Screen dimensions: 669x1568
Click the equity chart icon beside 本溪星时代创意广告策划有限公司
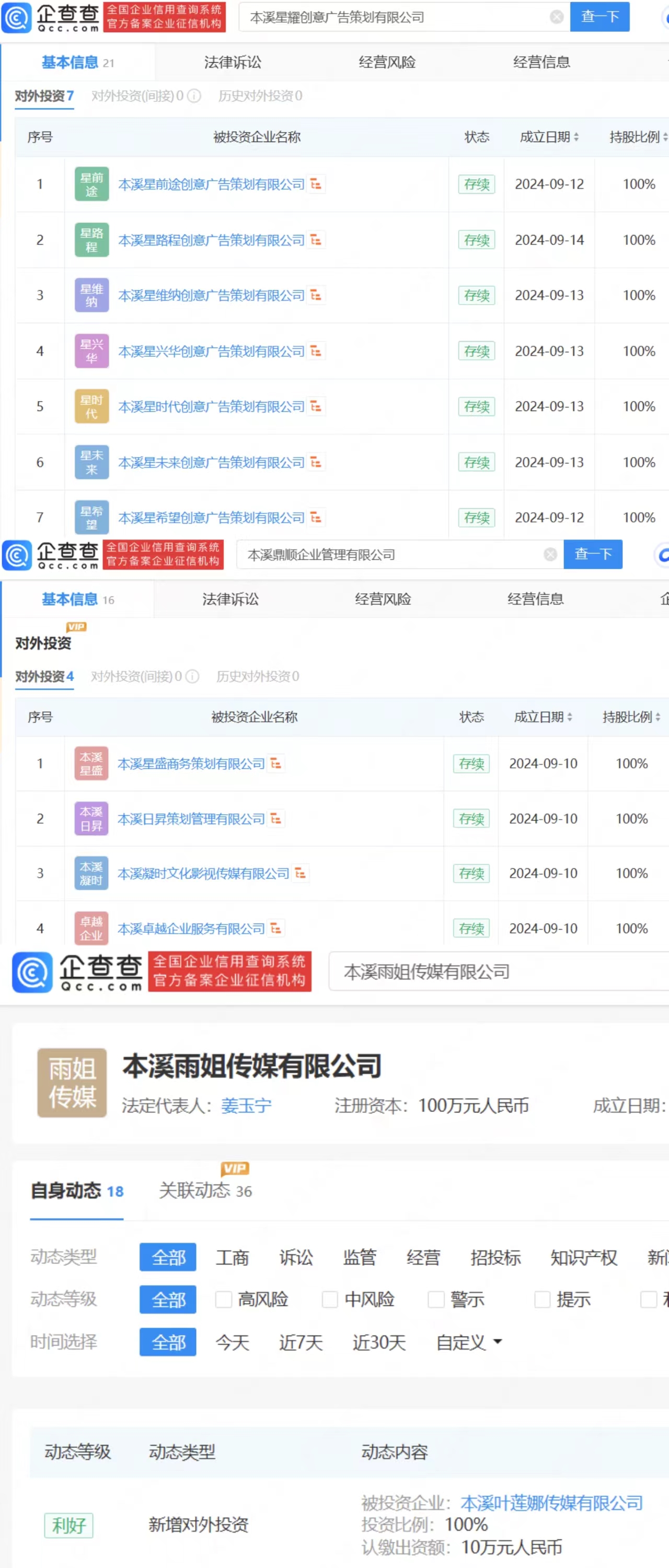click(x=316, y=406)
